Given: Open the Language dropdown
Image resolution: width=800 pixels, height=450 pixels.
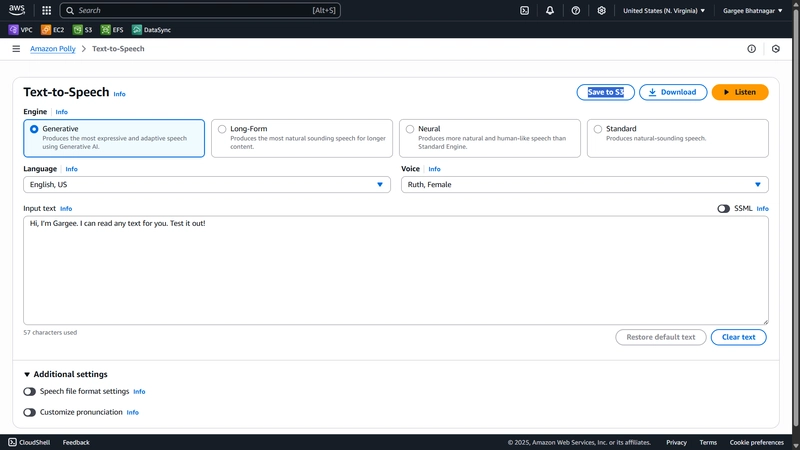Looking at the screenshot, I should [207, 185].
